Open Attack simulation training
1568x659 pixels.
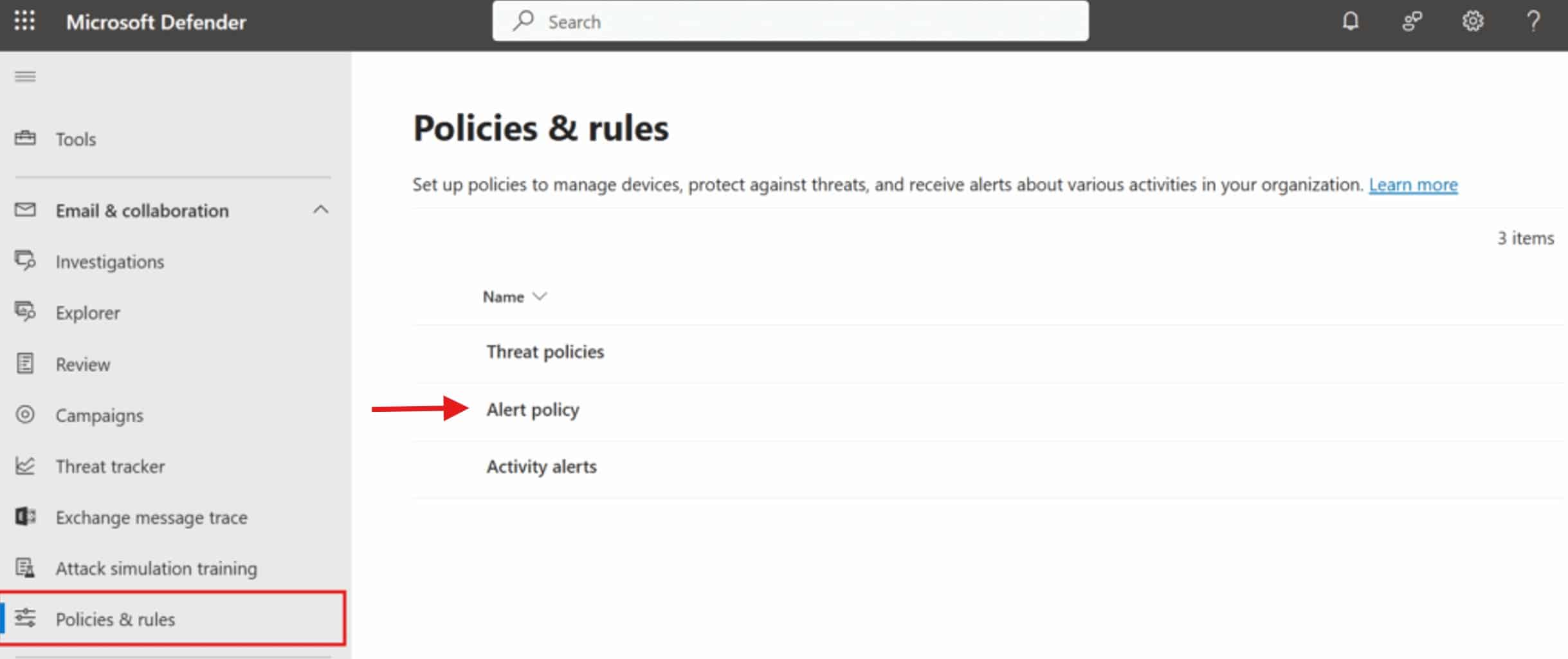156,568
